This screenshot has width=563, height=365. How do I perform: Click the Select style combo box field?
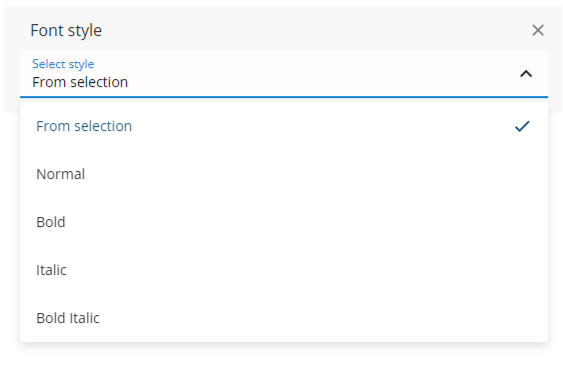pos(284,74)
